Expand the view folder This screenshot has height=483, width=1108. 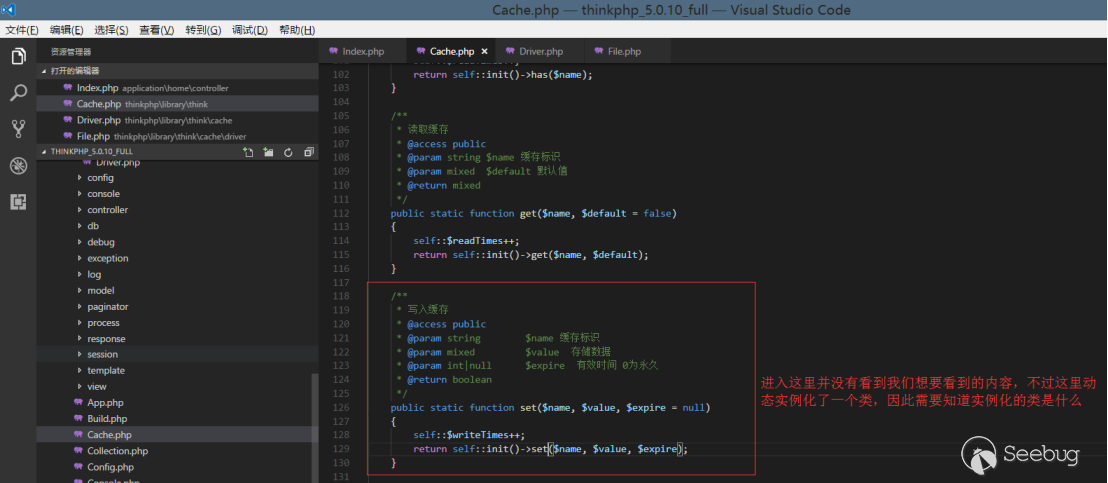point(177,387)
